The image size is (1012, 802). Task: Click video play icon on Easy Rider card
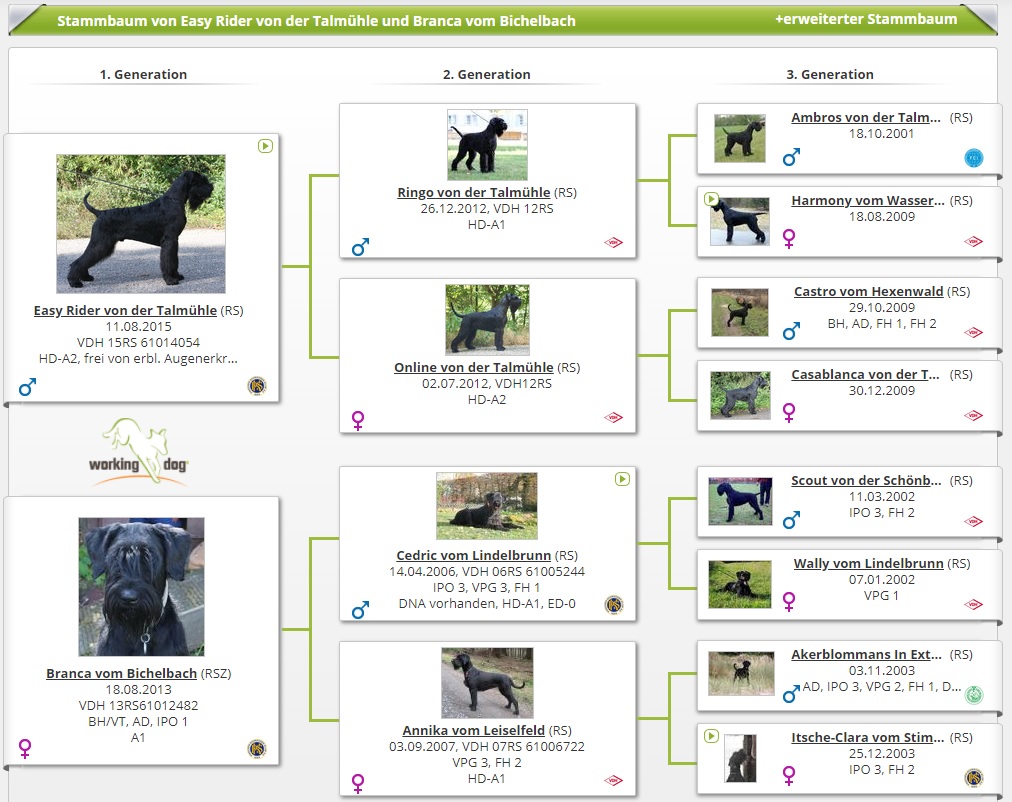265,146
